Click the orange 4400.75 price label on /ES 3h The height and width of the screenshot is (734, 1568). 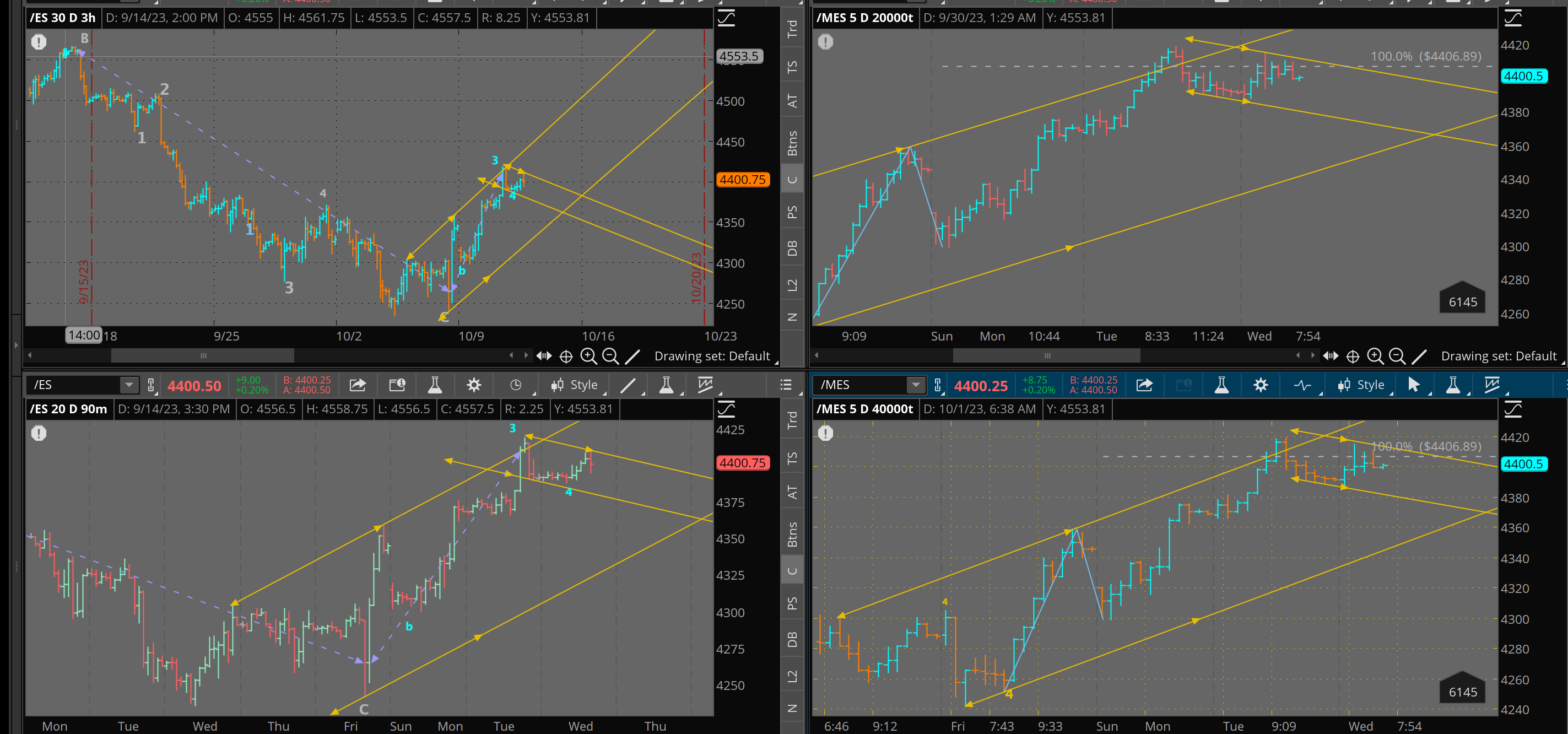[x=743, y=180]
